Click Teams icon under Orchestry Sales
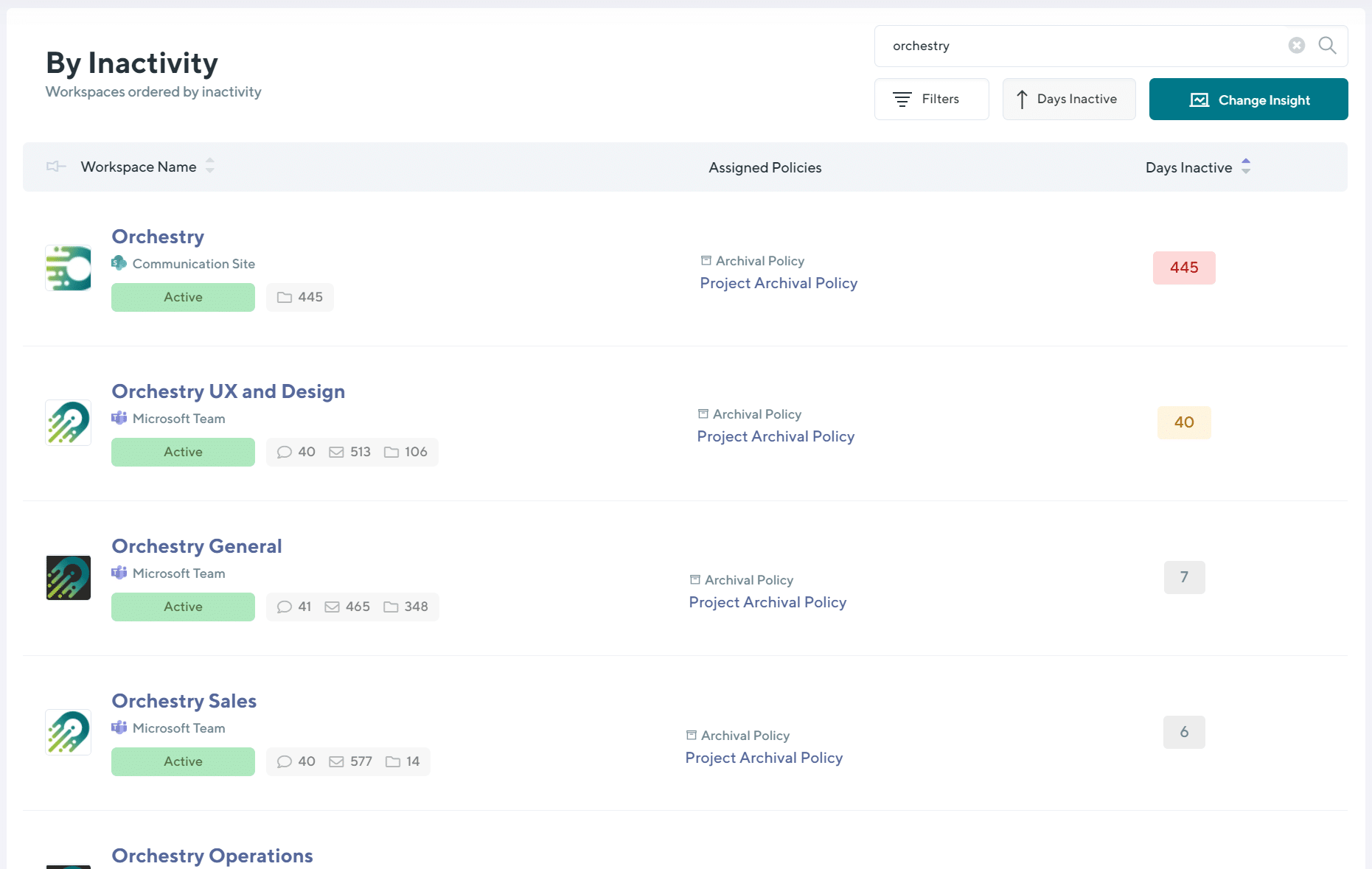The height and width of the screenshot is (869, 1372). (119, 727)
